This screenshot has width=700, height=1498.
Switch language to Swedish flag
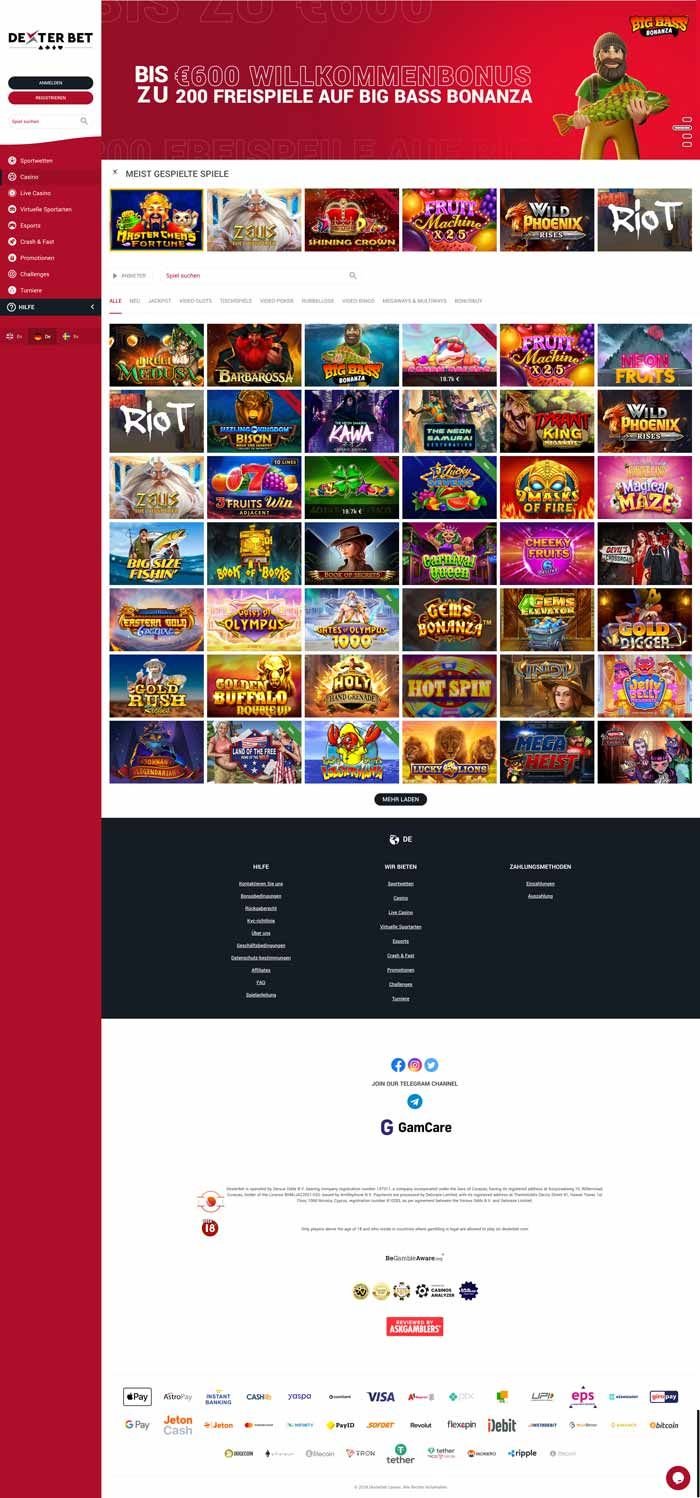pos(66,337)
